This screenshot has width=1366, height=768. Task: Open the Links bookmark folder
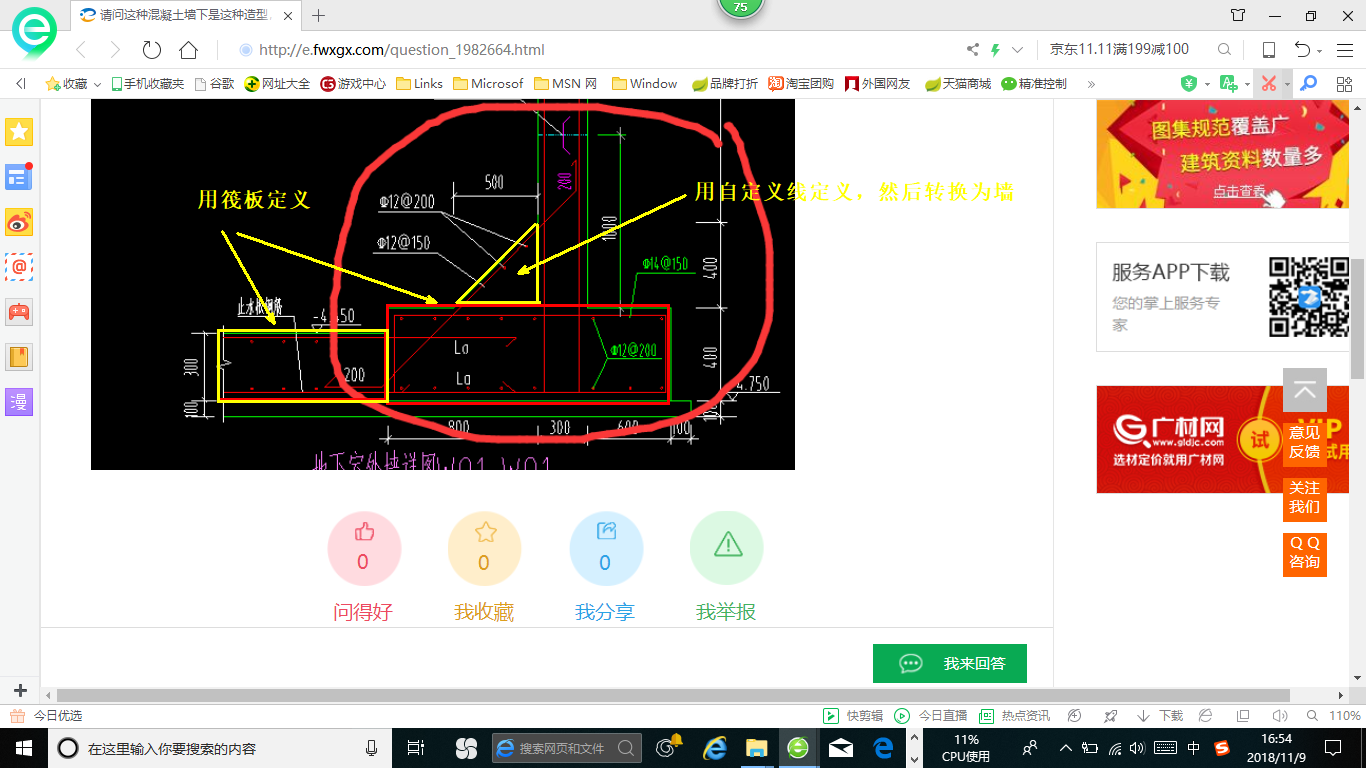419,84
